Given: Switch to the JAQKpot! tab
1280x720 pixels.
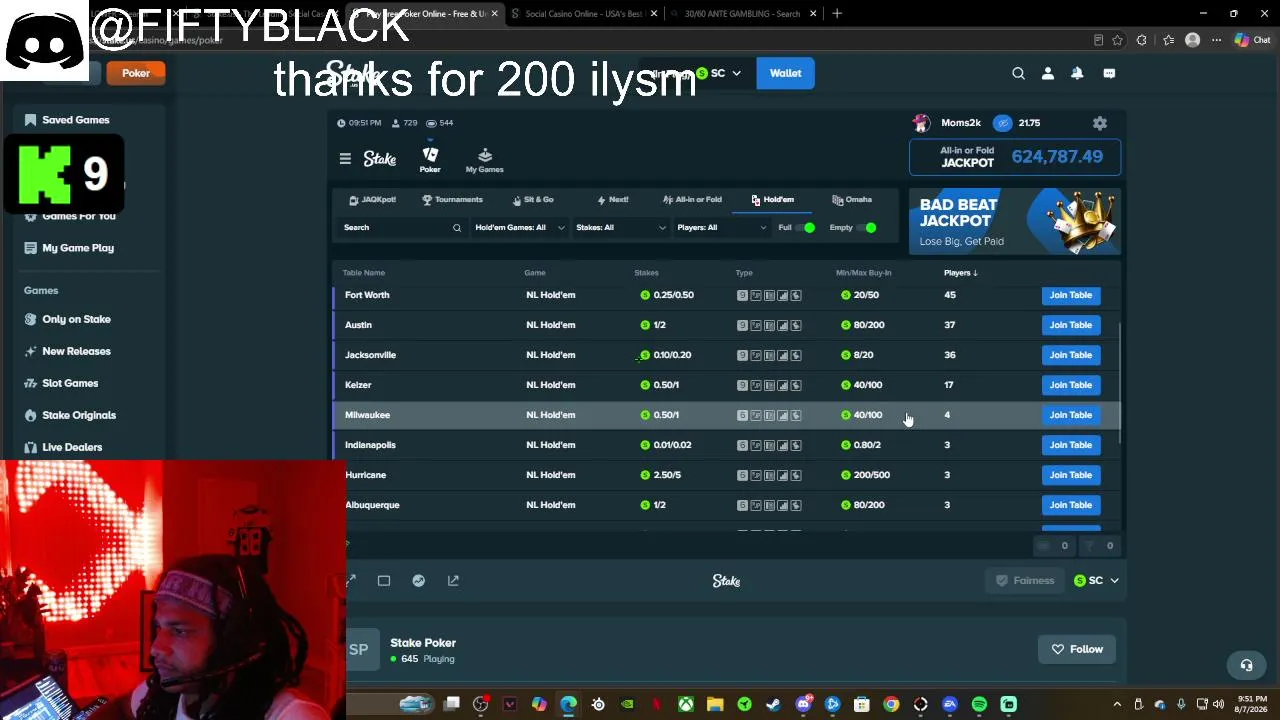Looking at the screenshot, I should pos(373,200).
